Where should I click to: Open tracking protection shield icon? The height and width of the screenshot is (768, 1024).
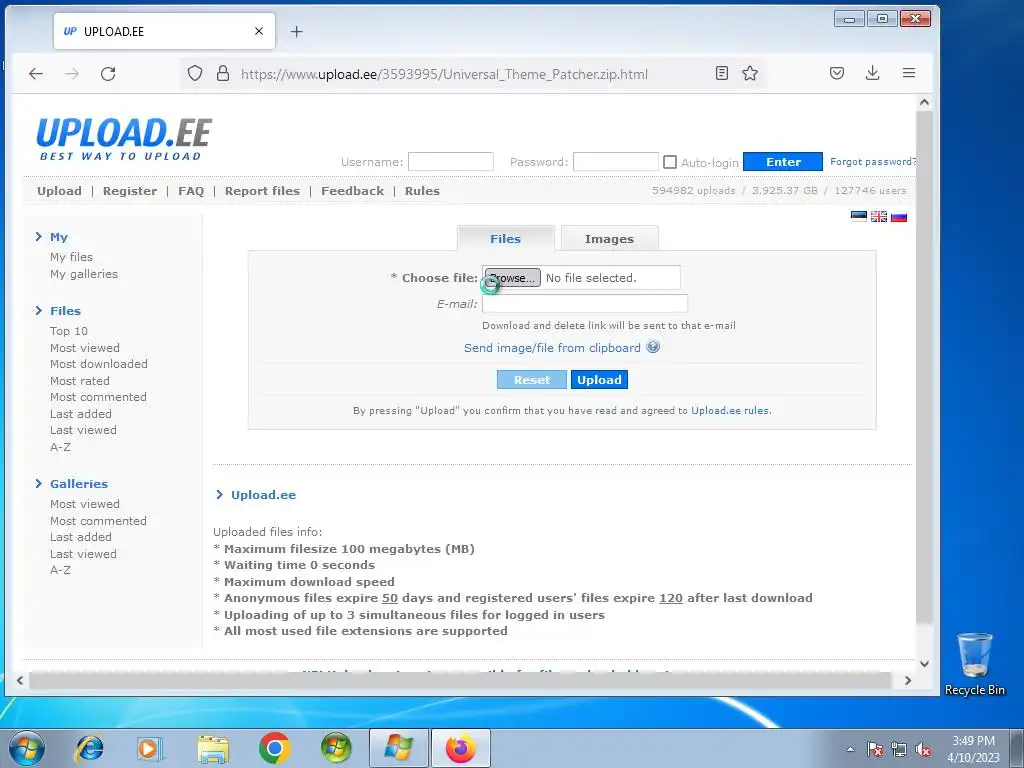pyautogui.click(x=195, y=73)
